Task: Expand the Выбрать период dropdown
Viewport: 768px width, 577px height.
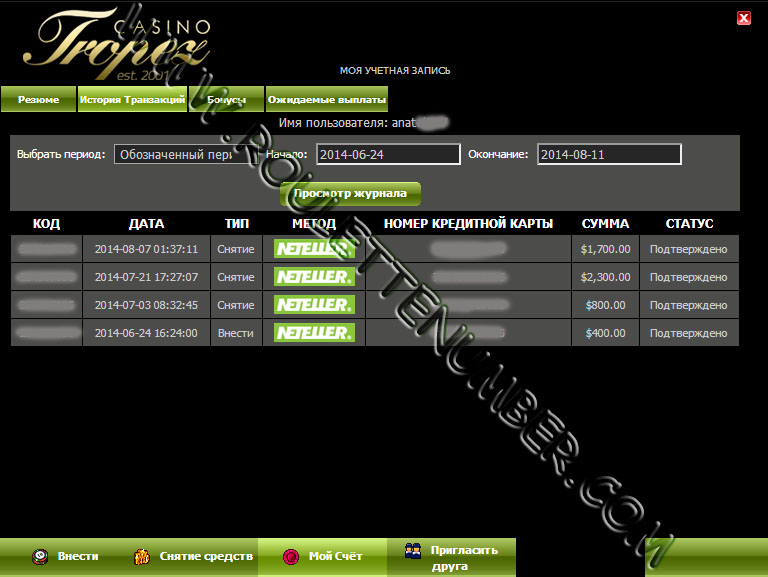Action: pyautogui.click(x=186, y=154)
